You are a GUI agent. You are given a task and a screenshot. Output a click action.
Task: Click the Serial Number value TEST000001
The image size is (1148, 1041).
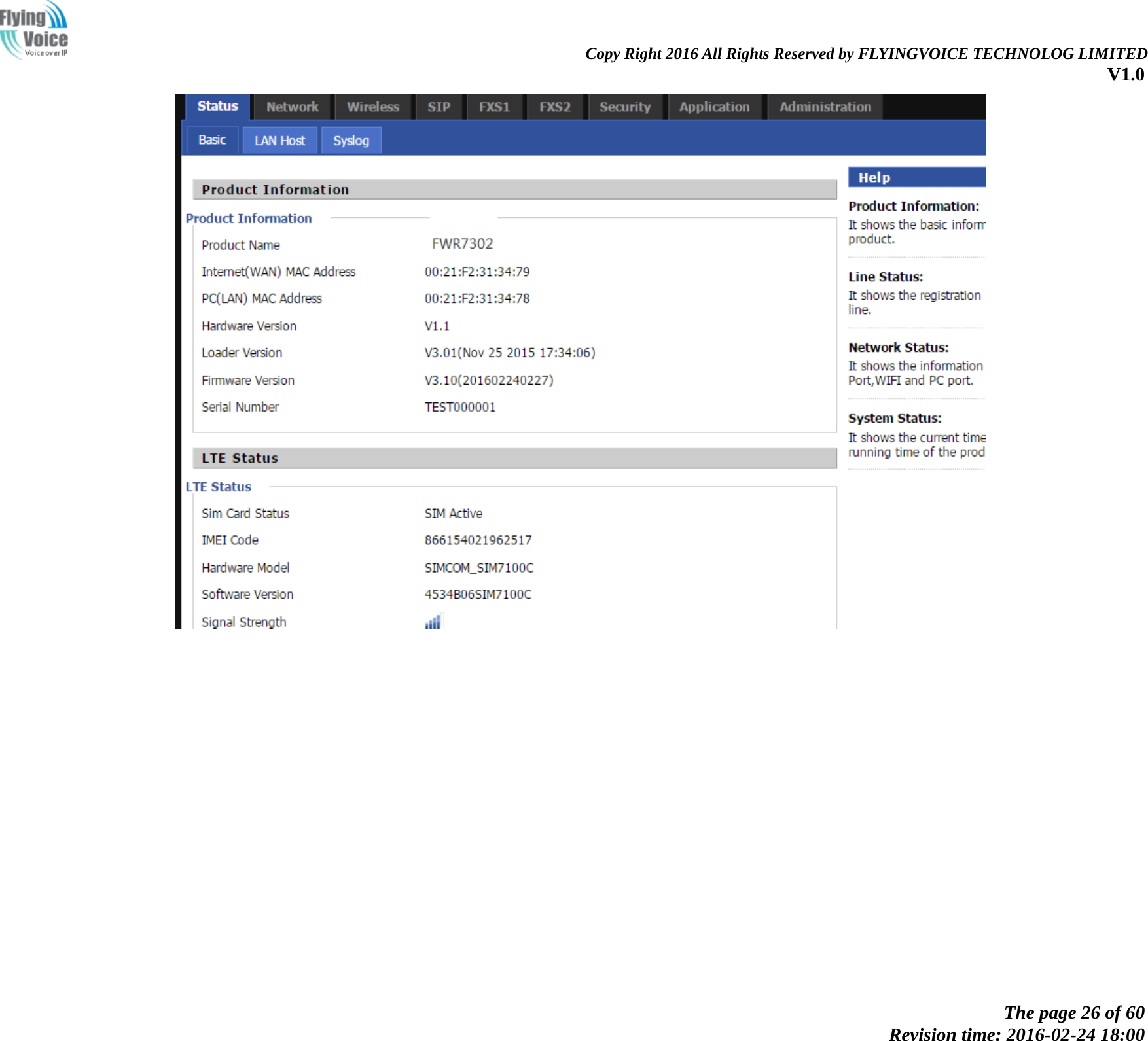coord(460,406)
